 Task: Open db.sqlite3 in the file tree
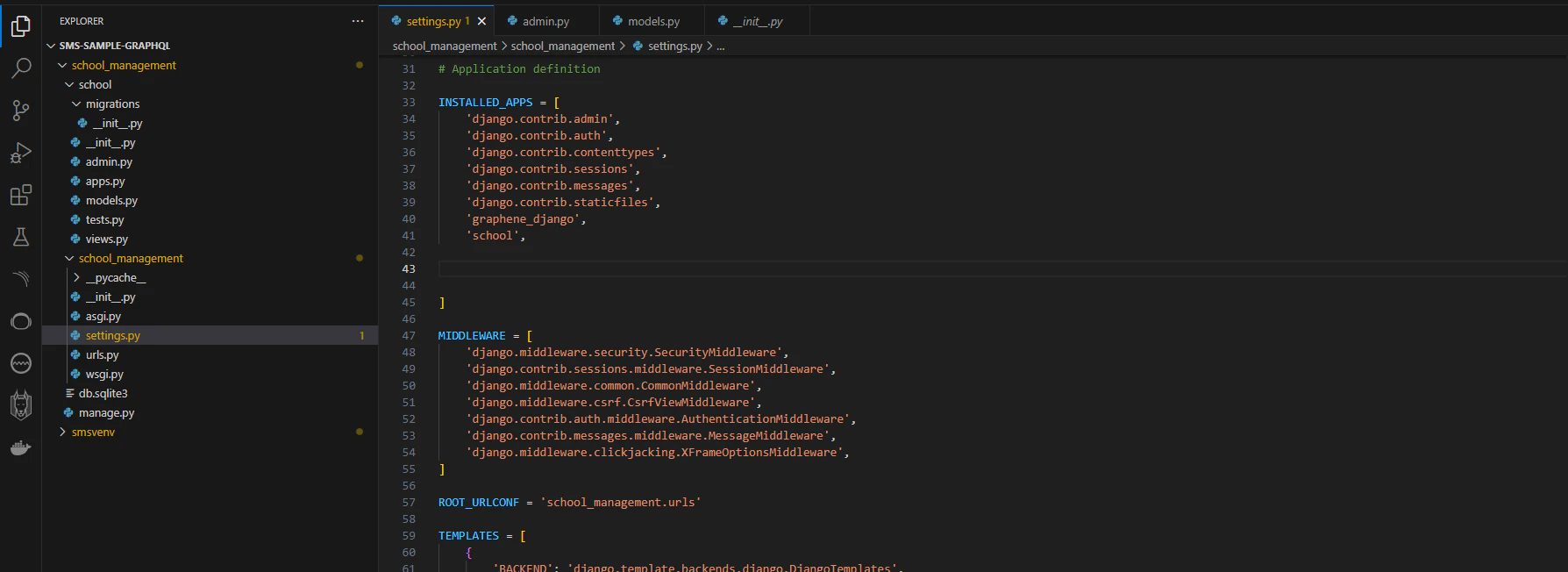tap(103, 393)
